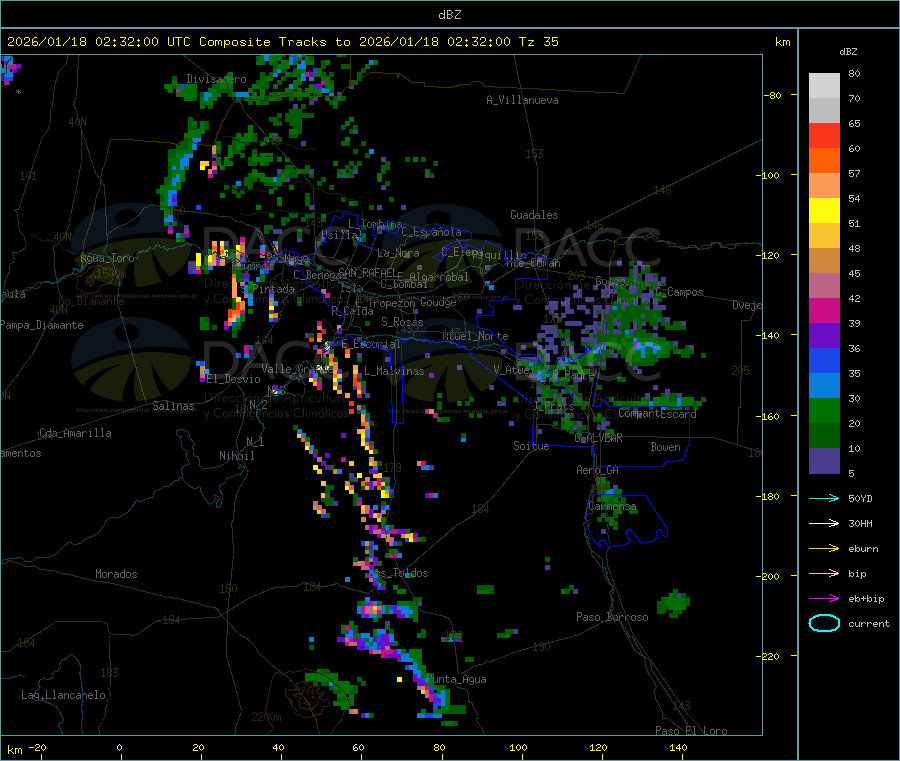This screenshot has height=761, width=900.
Task: Click the Paso_El_Loro map label
Action: pyautogui.click(x=691, y=731)
